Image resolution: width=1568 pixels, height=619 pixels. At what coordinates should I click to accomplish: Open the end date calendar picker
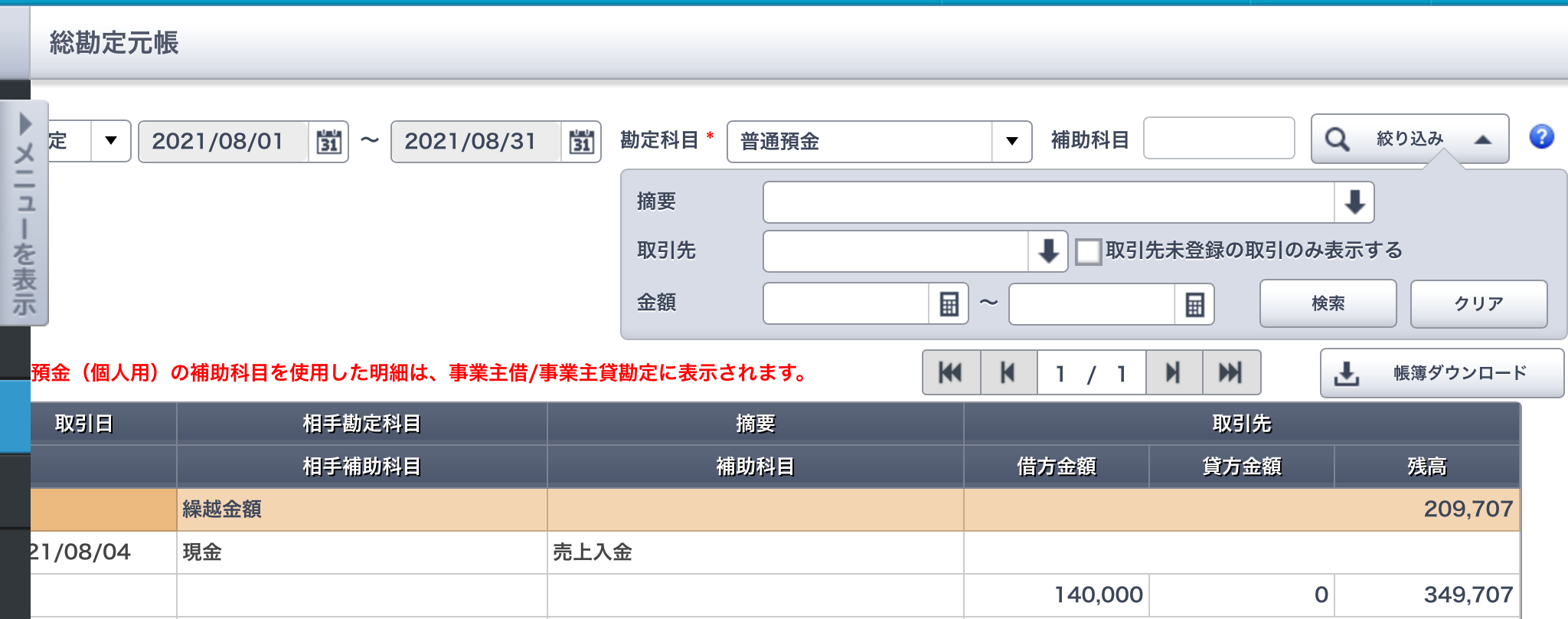click(581, 142)
